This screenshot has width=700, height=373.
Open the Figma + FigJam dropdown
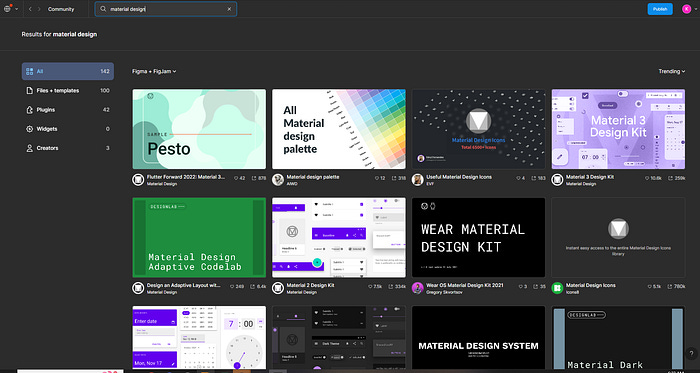(x=154, y=71)
